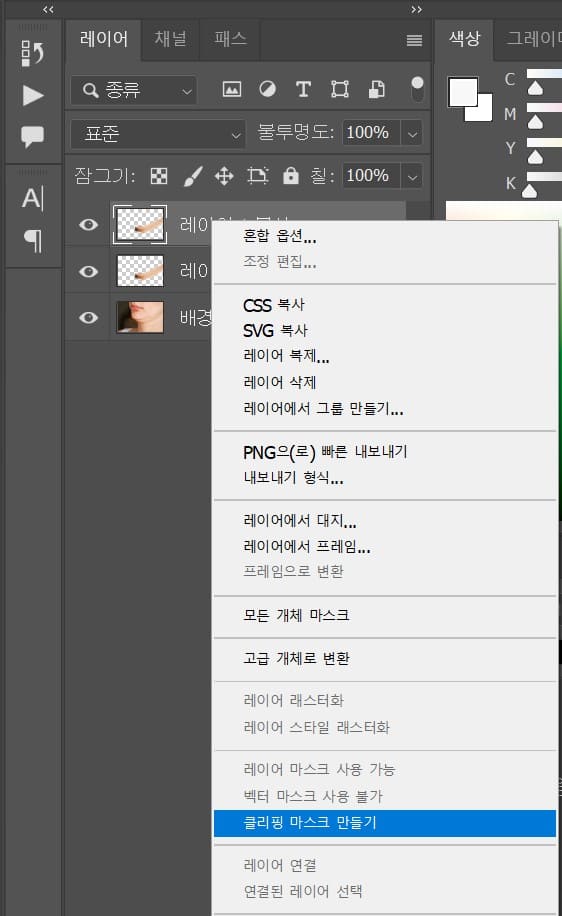Switch to the 레이어 tab

tap(103, 39)
